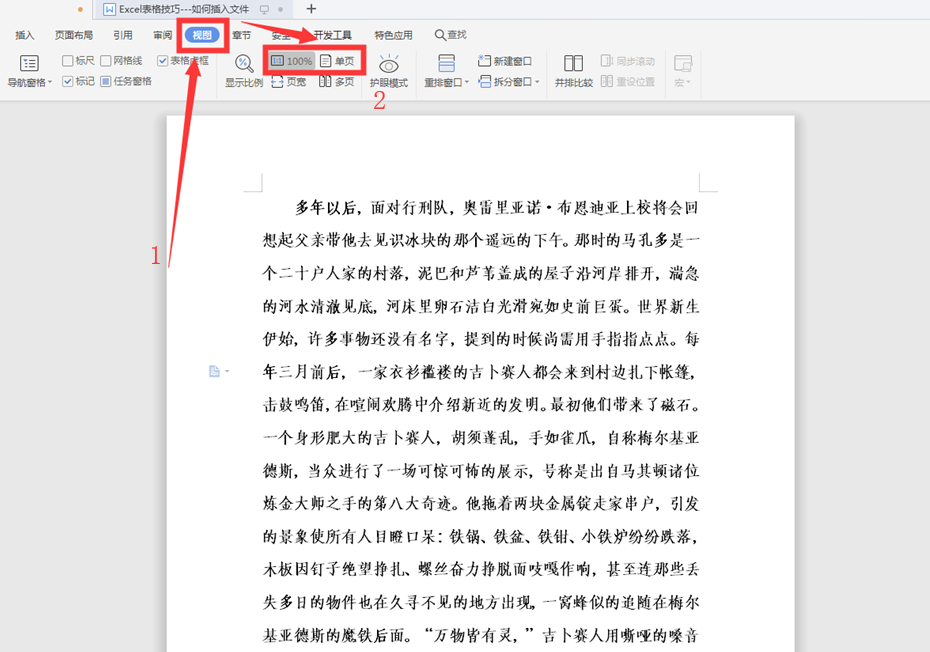This screenshot has width=930, height=652.
Task: Click the line starting 德斯，当众进行了
Action: (x=481, y=471)
